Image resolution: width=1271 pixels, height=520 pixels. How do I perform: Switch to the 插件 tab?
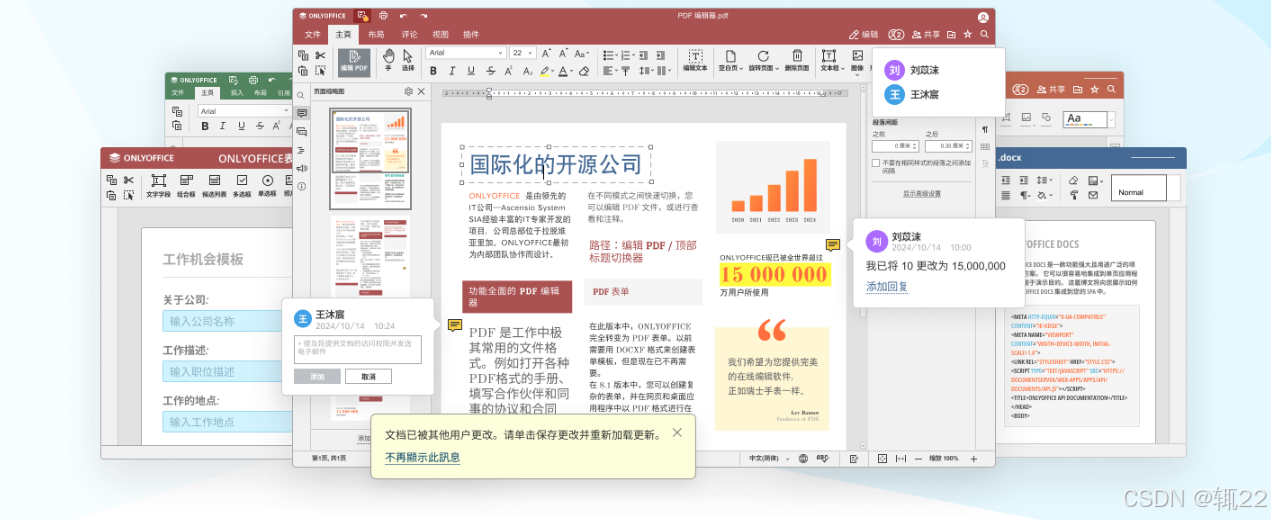click(471, 34)
